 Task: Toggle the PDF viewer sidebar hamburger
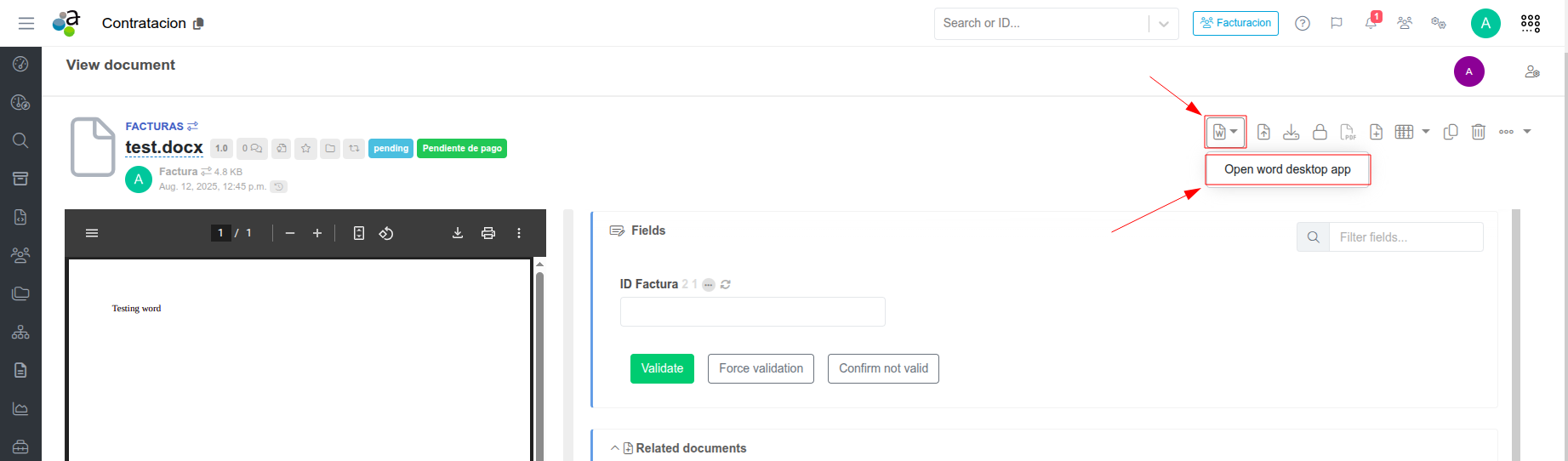(x=92, y=233)
